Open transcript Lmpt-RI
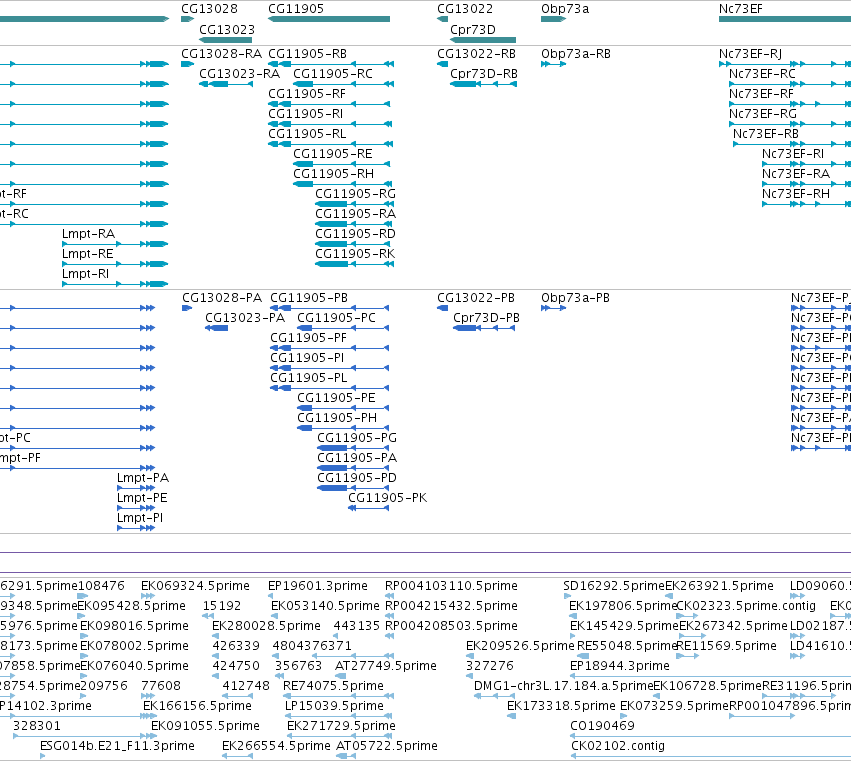Viewport: 851px width, 761px height. tap(85, 274)
